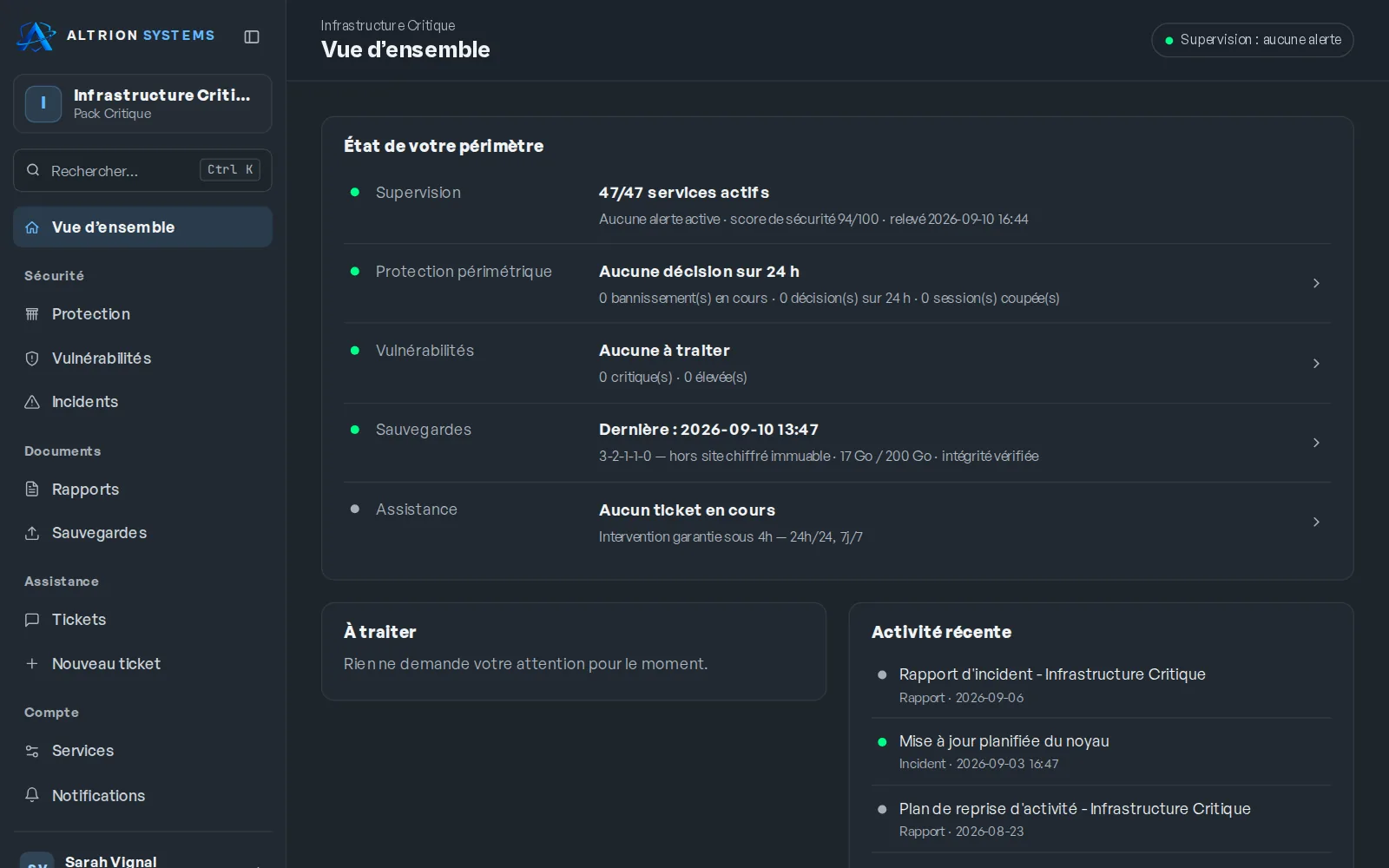Click 'Rien ne demande votre attention' message
Screen dimensions: 1389x868
click(x=525, y=664)
